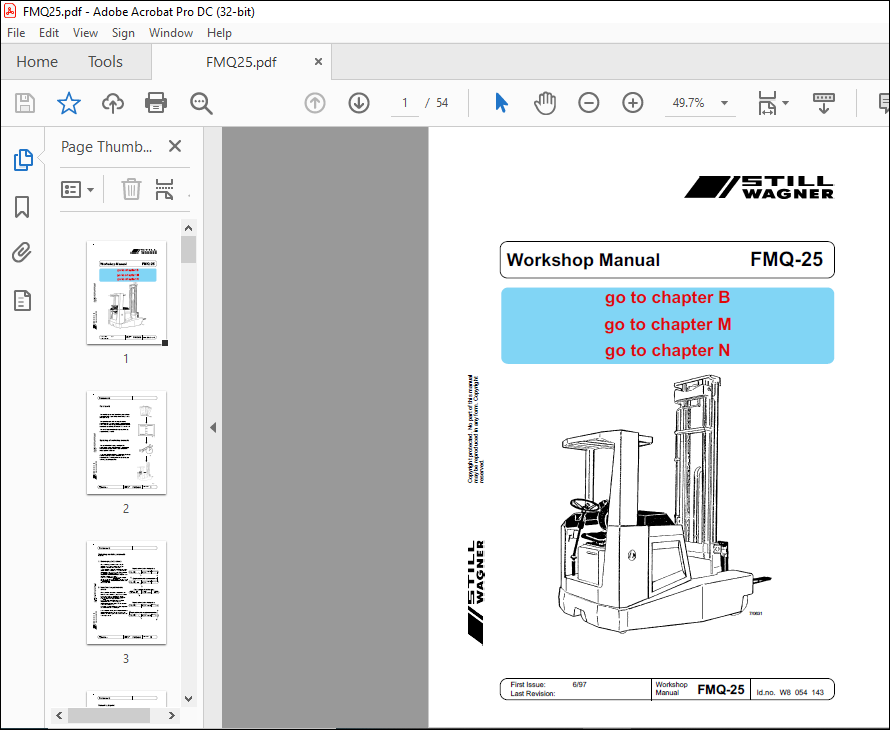Open the Bookmarks panel icon
This screenshot has width=890, height=730.
22,207
